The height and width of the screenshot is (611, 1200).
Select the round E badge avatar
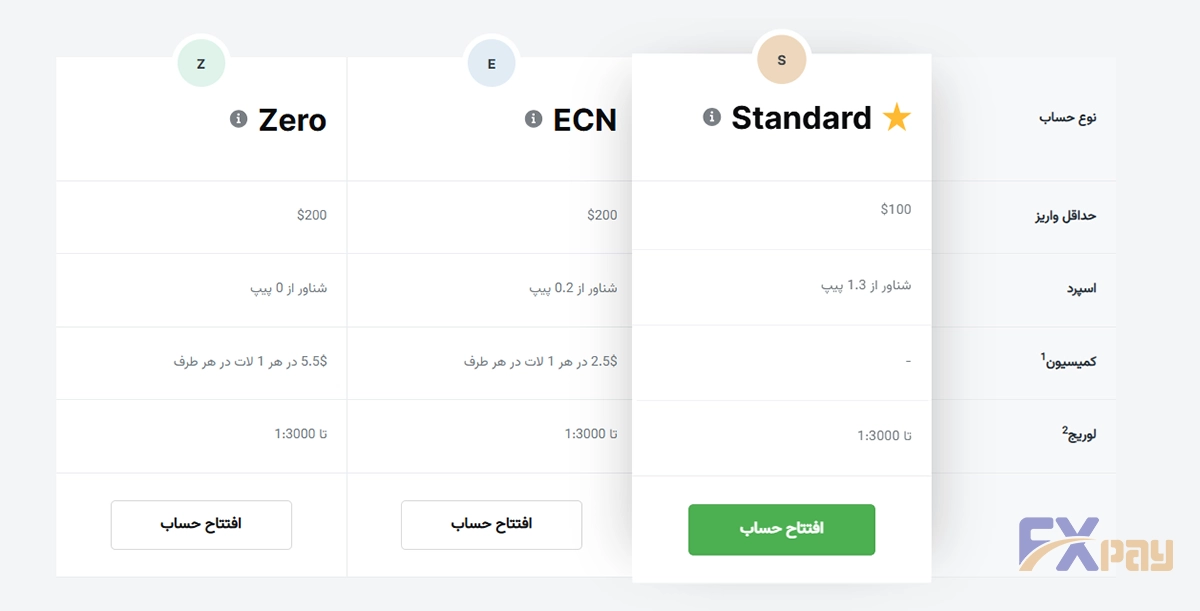[x=491, y=64]
